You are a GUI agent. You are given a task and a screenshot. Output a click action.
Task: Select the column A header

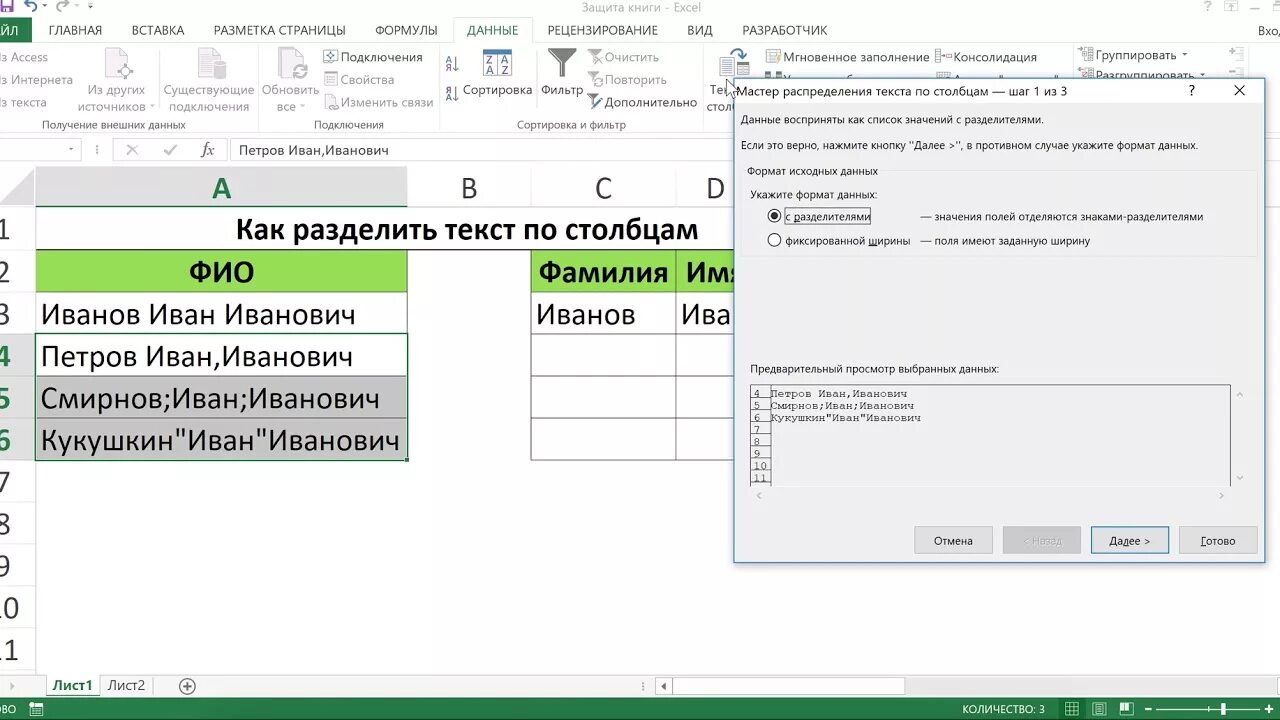point(221,187)
